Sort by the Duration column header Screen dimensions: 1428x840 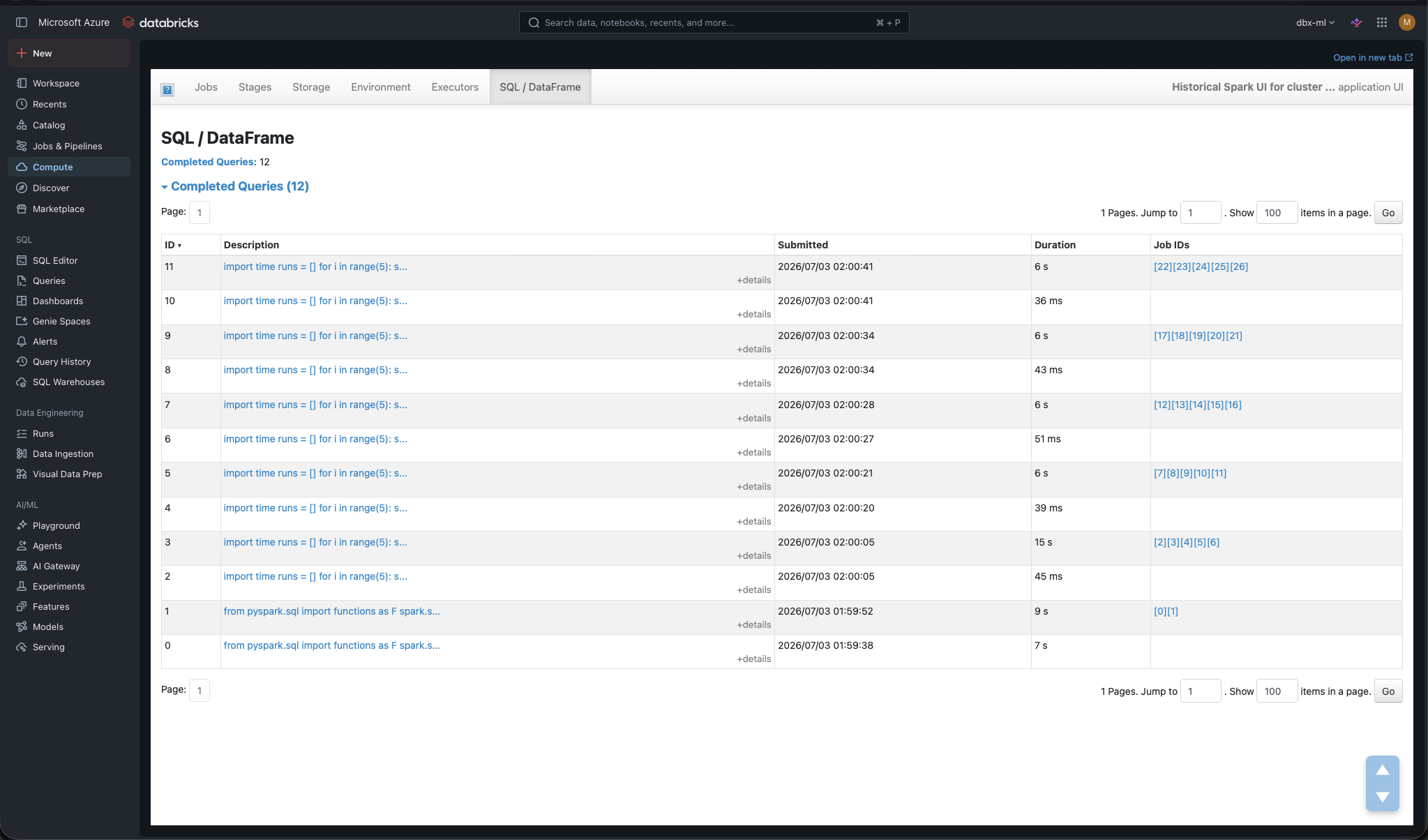coord(1055,245)
